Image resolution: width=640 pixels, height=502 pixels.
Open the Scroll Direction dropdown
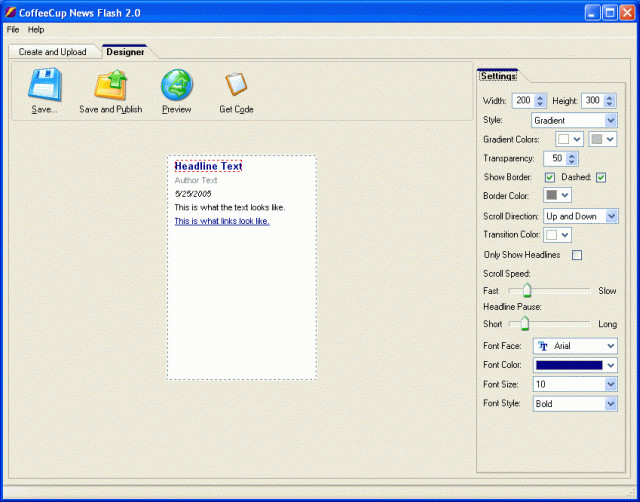(x=580, y=216)
